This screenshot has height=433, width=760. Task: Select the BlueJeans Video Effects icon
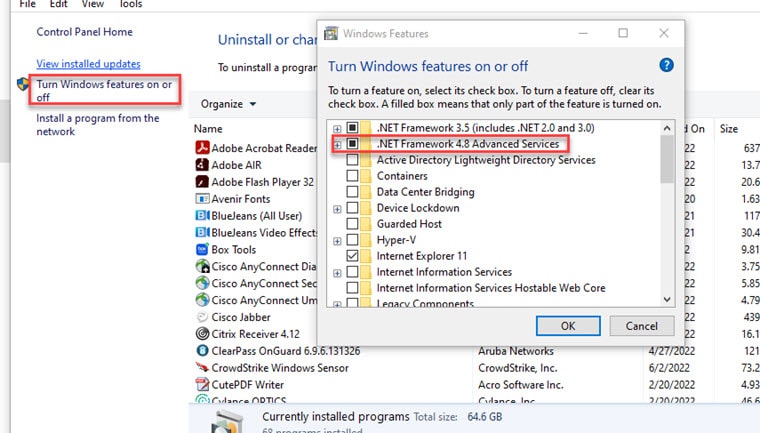[x=202, y=232]
